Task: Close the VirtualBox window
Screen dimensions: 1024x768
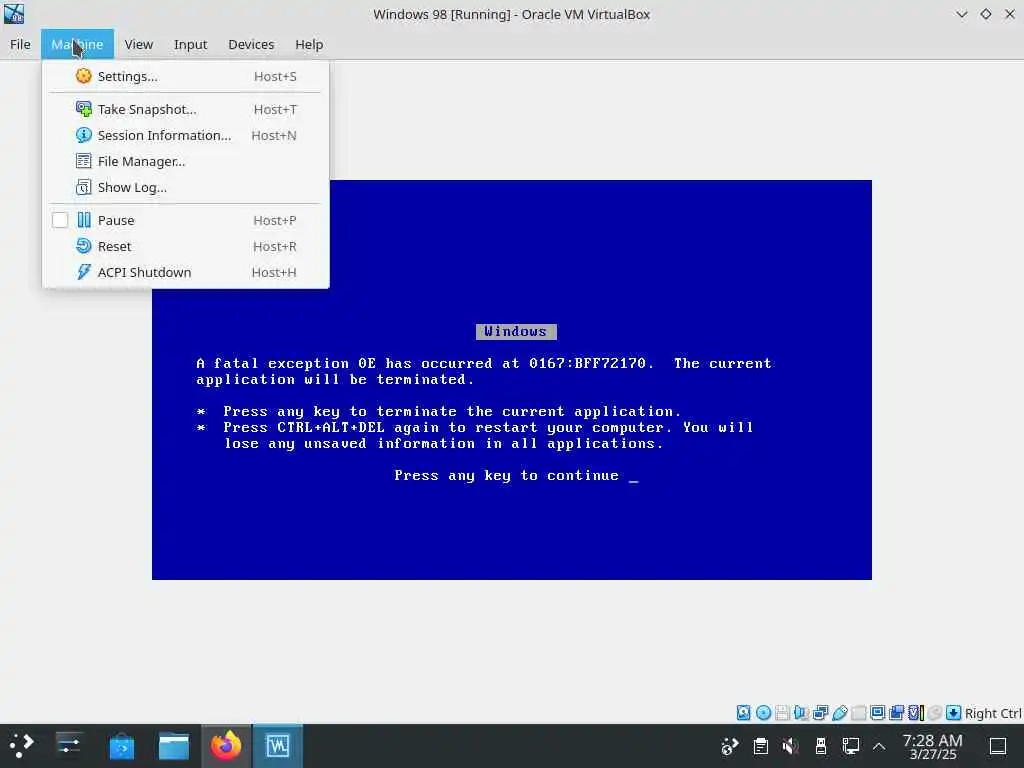Action: tap(1010, 14)
